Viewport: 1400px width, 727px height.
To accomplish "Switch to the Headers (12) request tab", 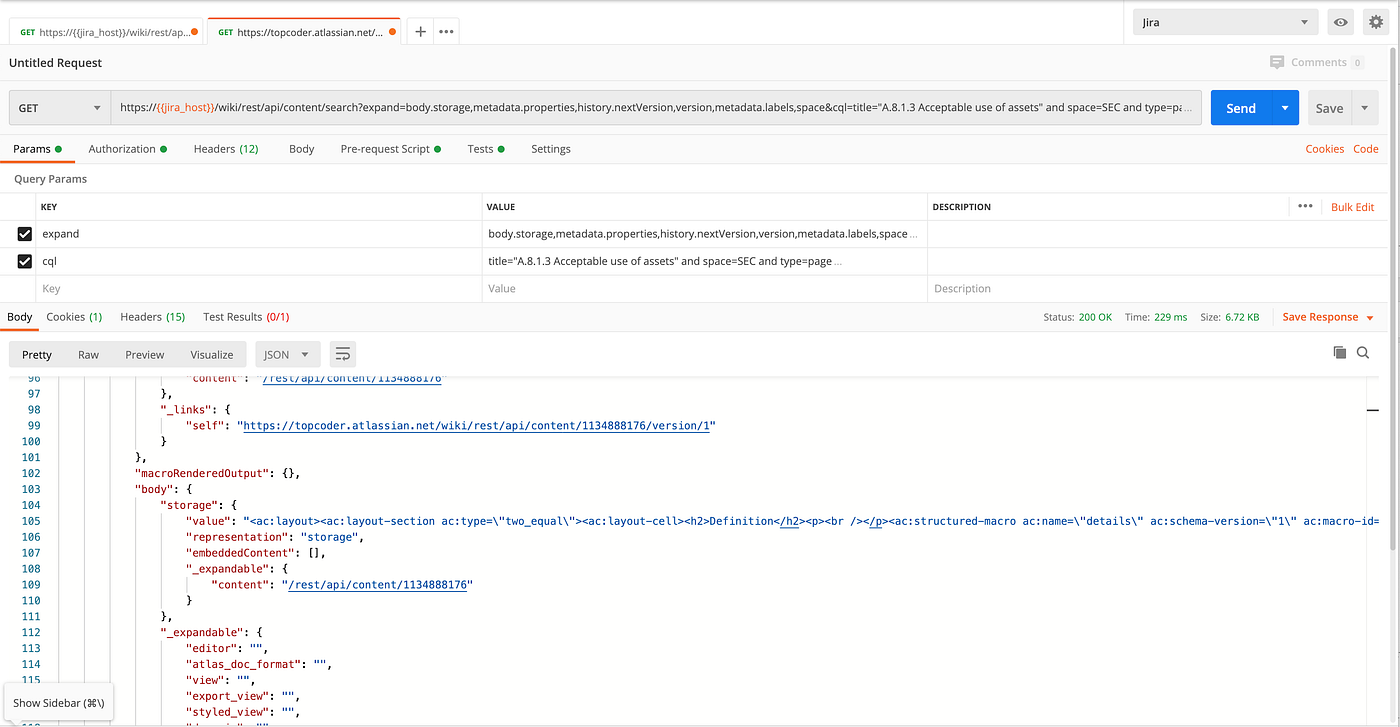I will coord(226,148).
